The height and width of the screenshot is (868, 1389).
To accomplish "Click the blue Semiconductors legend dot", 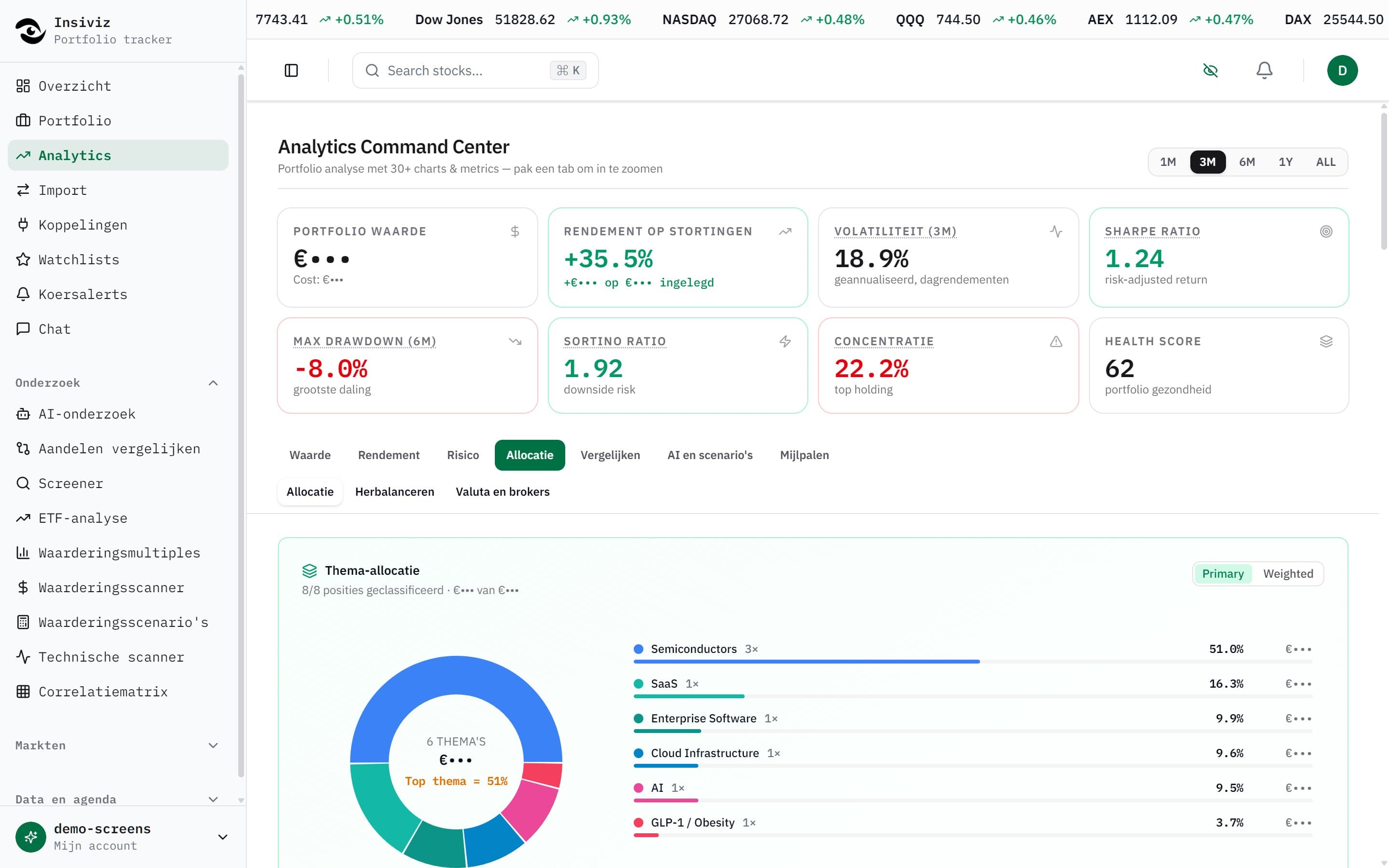I will 638,649.
